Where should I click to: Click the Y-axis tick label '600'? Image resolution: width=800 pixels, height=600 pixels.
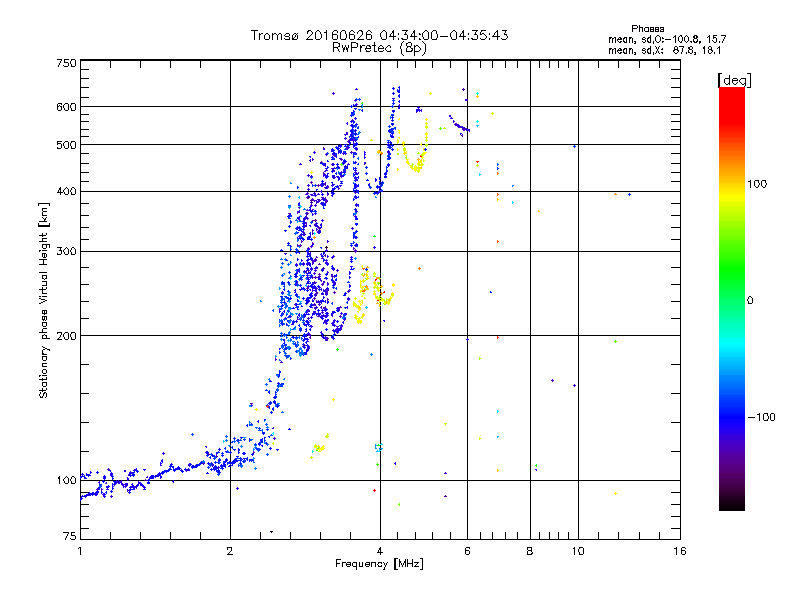67,107
